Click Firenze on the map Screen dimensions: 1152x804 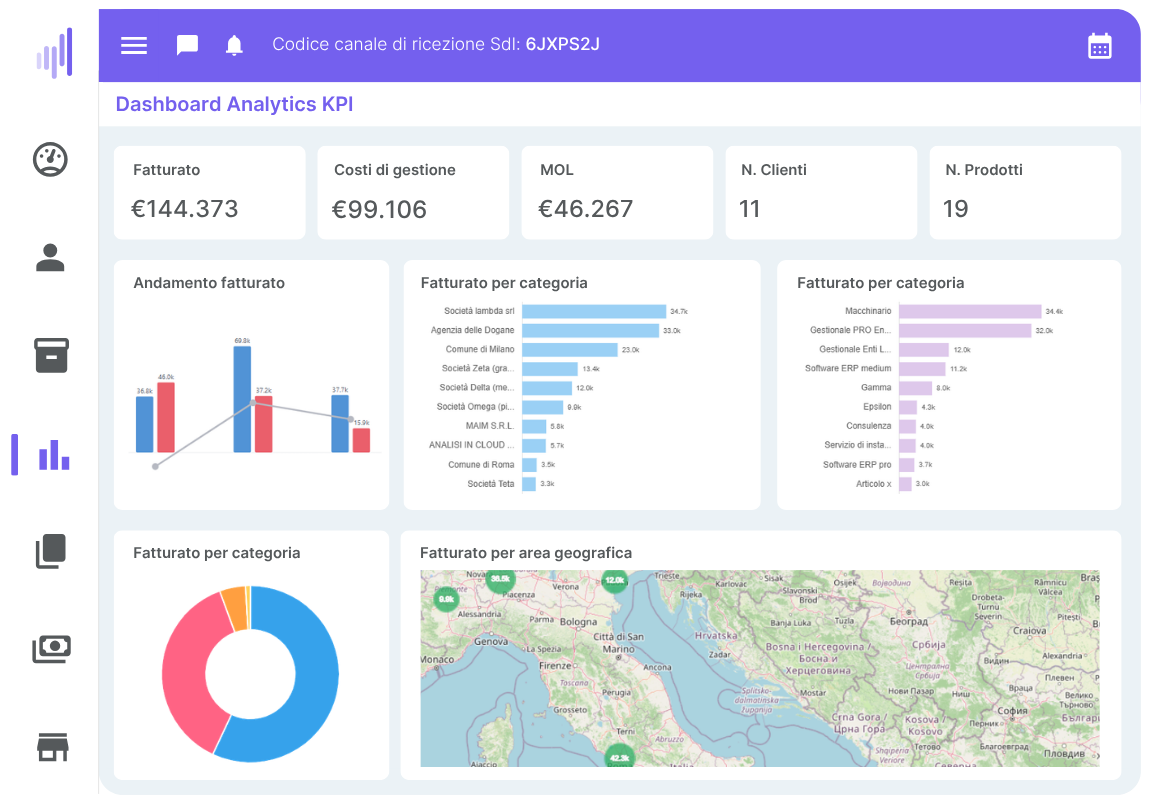[555, 666]
